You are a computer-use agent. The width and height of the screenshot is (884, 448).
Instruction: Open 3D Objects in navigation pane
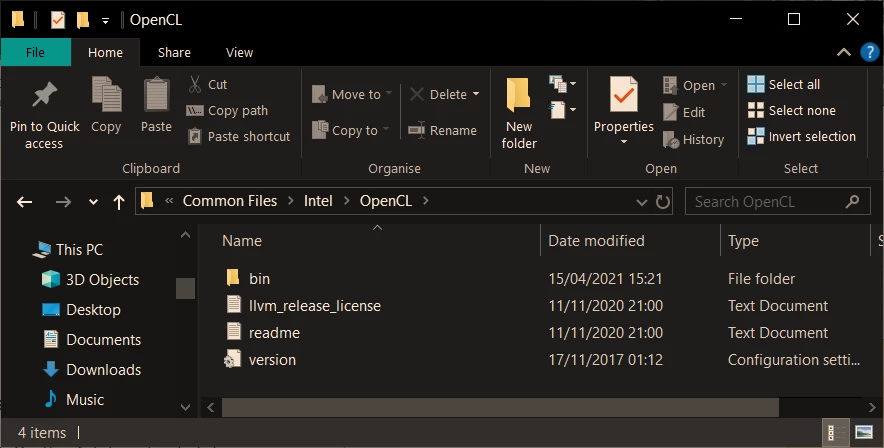pyautogui.click(x=90, y=280)
